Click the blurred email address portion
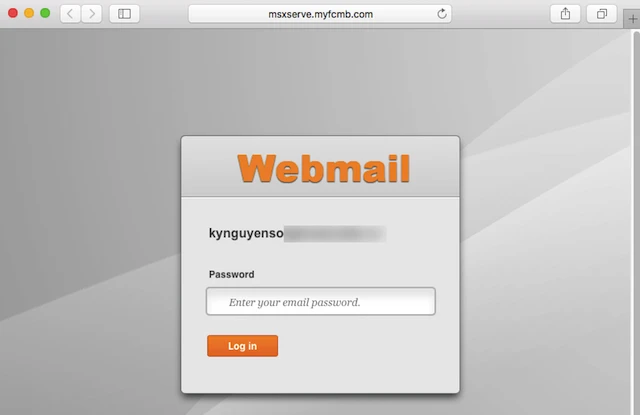The image size is (640, 415). pyautogui.click(x=335, y=233)
